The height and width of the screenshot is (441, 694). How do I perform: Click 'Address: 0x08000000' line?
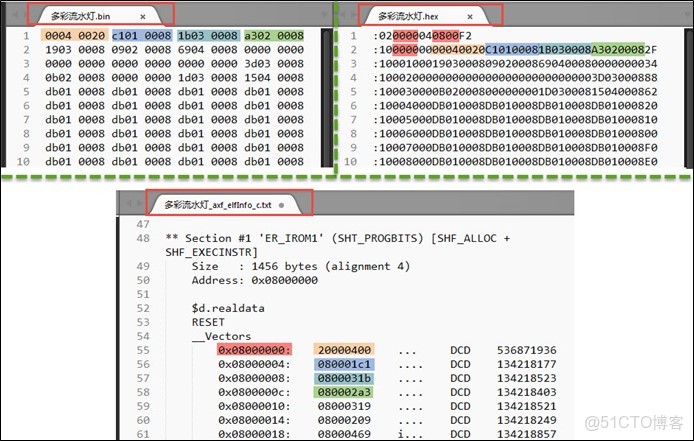pyautogui.click(x=254, y=280)
